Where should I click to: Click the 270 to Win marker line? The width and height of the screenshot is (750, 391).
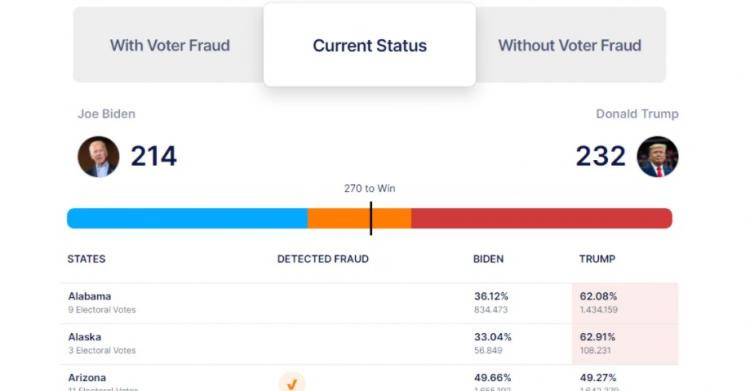(x=371, y=218)
